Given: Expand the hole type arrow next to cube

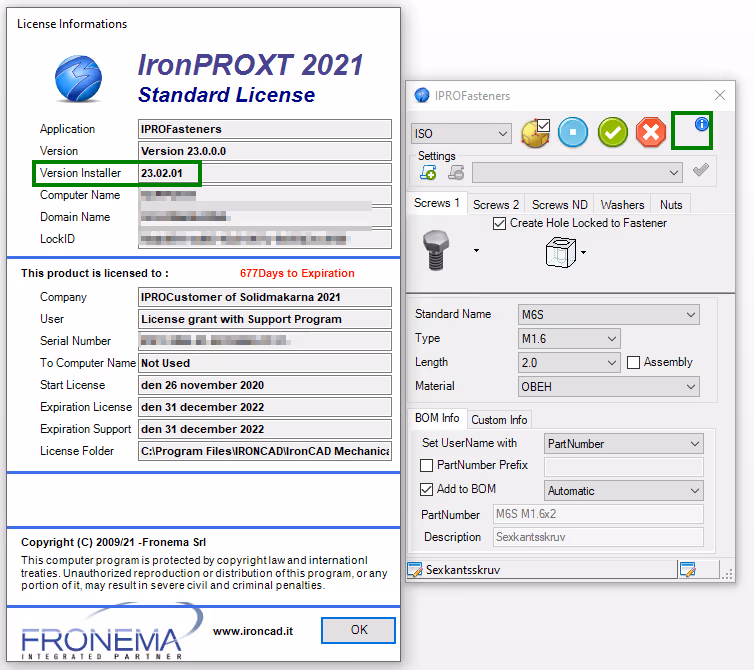Looking at the screenshot, I should [583, 252].
